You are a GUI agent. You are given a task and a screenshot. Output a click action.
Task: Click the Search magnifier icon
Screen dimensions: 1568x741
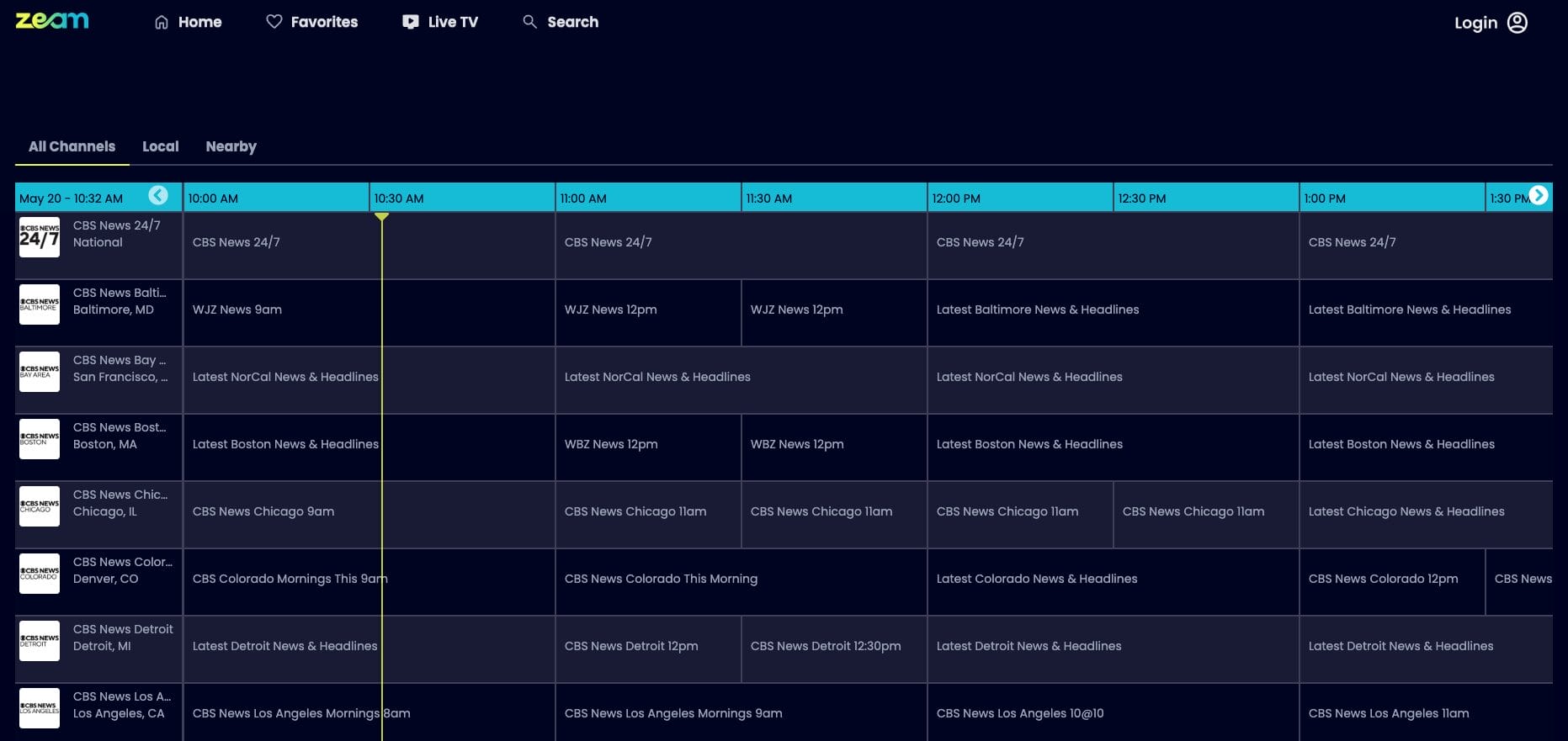(529, 21)
